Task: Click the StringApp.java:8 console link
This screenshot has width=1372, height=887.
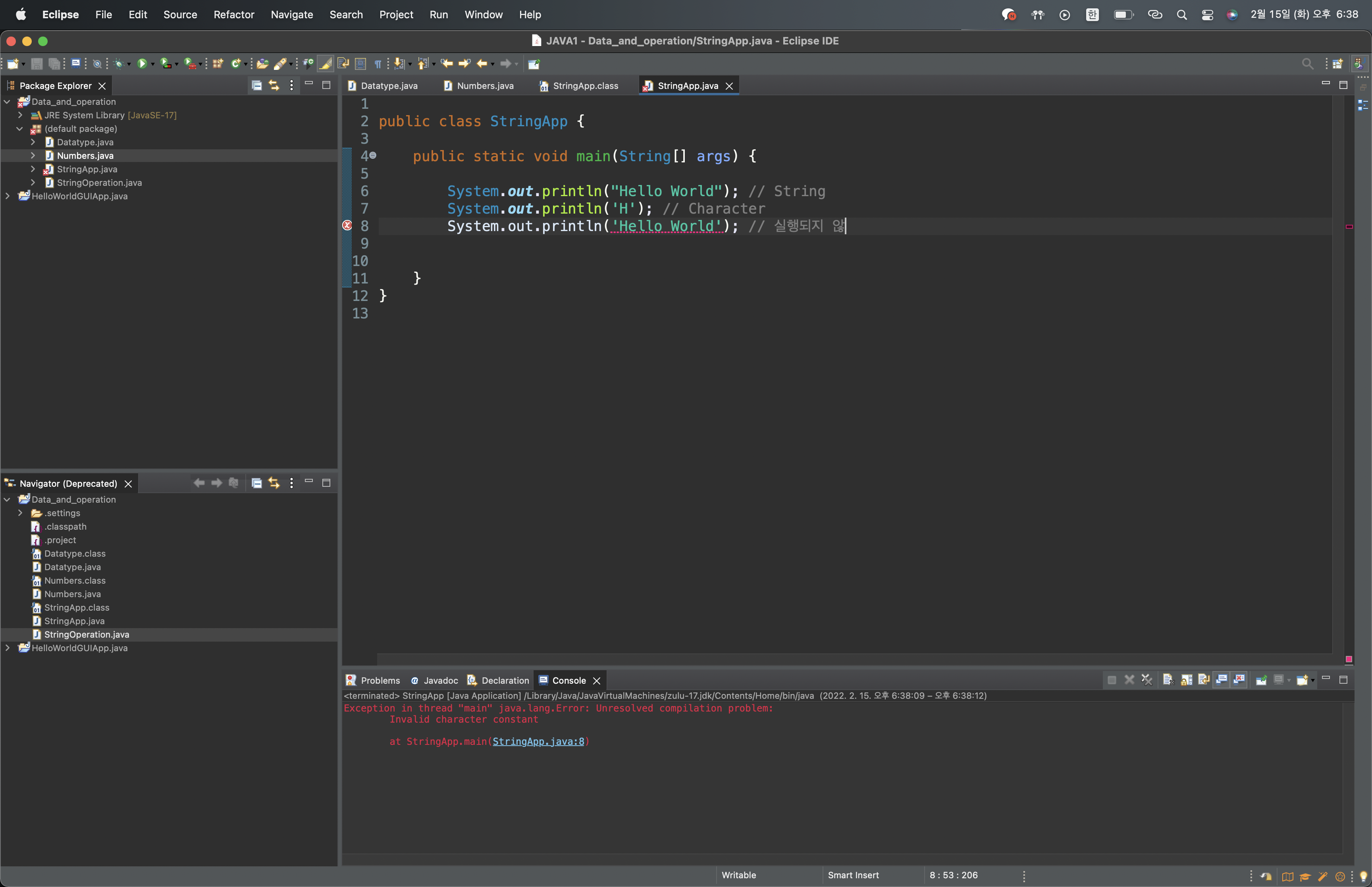Action: 538,741
